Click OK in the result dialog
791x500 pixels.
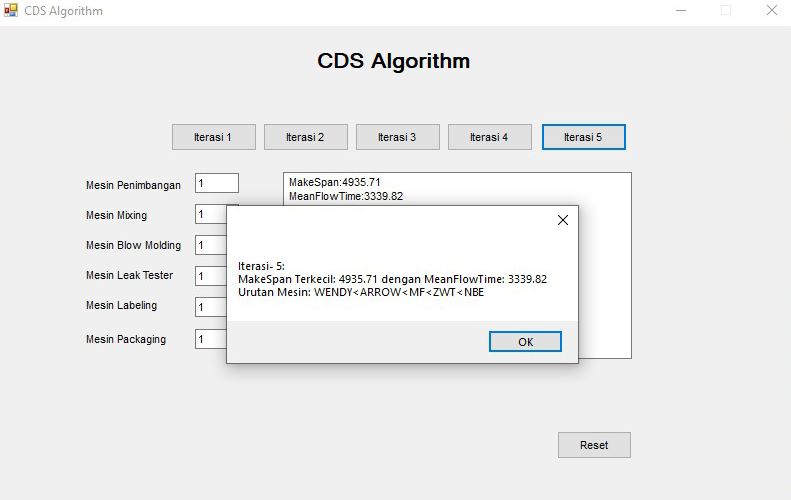pos(525,342)
